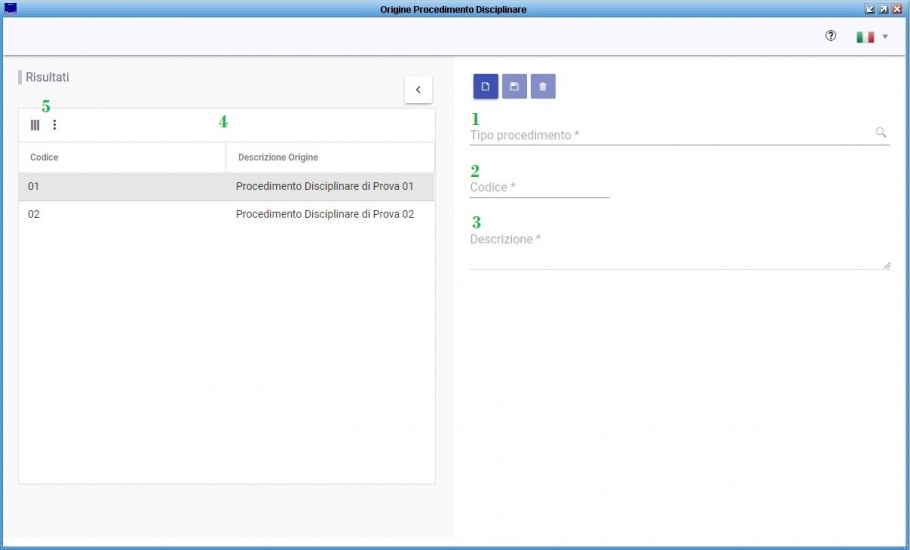Collapse the Risultati panel with chevron
Viewport: 910px width, 550px height.
[x=418, y=90]
